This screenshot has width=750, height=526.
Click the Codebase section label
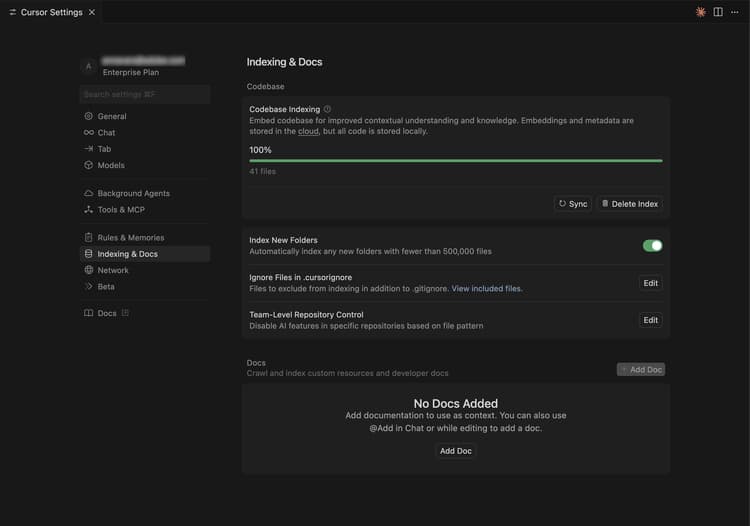pyautogui.click(x=265, y=86)
